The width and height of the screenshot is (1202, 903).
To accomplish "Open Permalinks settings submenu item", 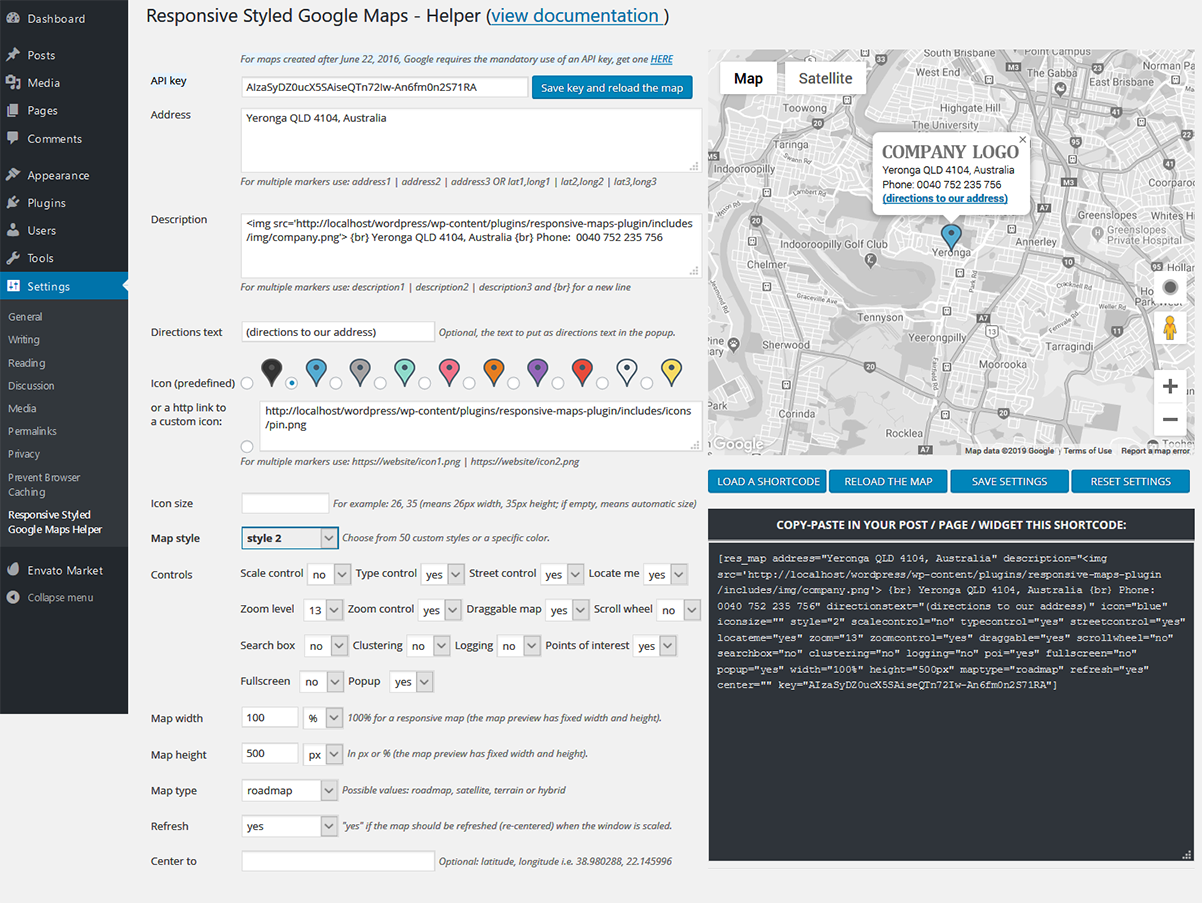I will point(32,431).
